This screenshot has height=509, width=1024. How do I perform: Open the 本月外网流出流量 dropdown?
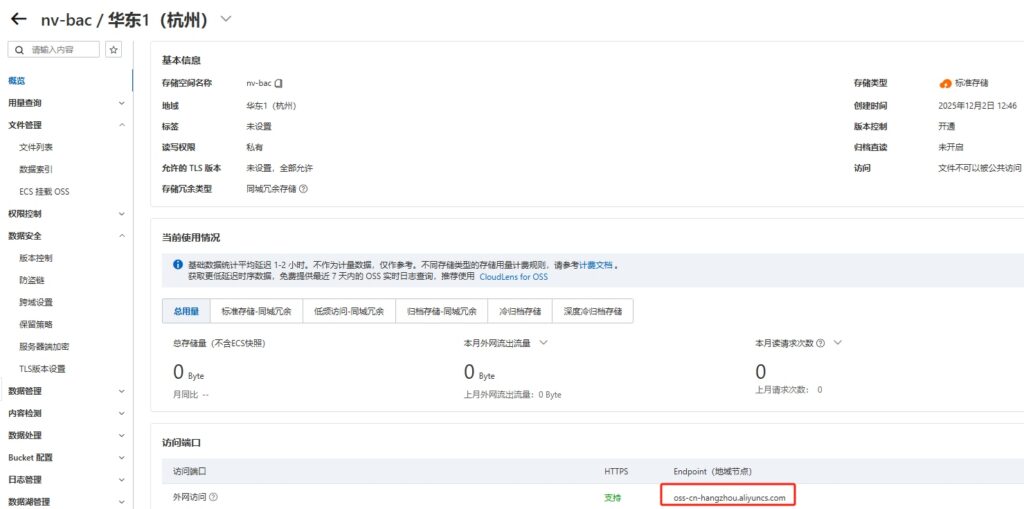[x=544, y=342]
